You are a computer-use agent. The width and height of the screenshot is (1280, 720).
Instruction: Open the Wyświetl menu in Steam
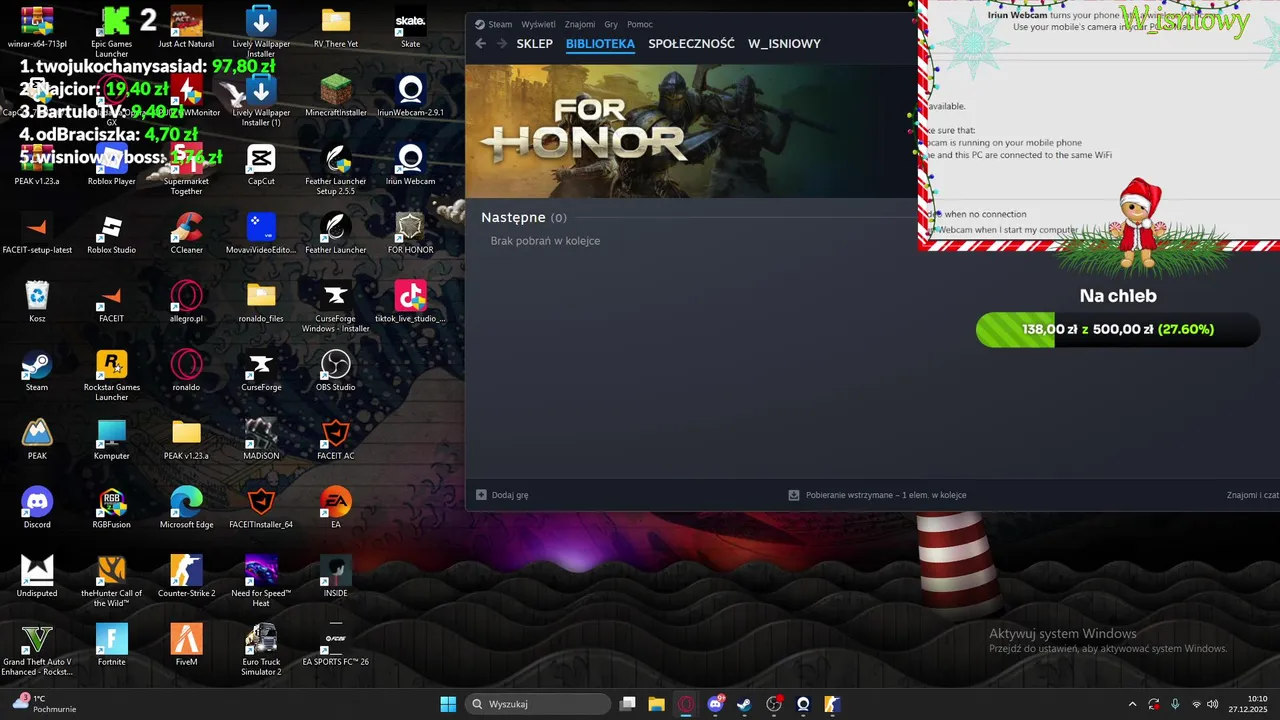click(539, 24)
